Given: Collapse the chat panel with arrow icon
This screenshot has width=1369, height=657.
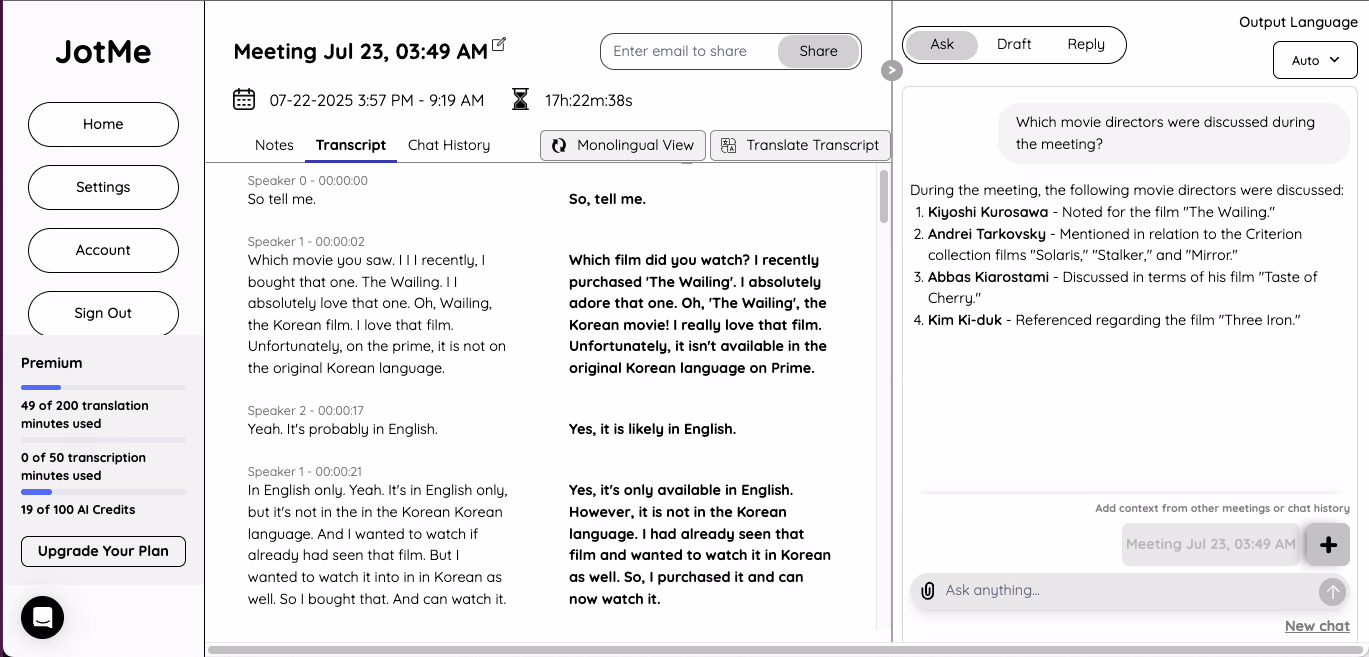Looking at the screenshot, I should click(x=892, y=70).
